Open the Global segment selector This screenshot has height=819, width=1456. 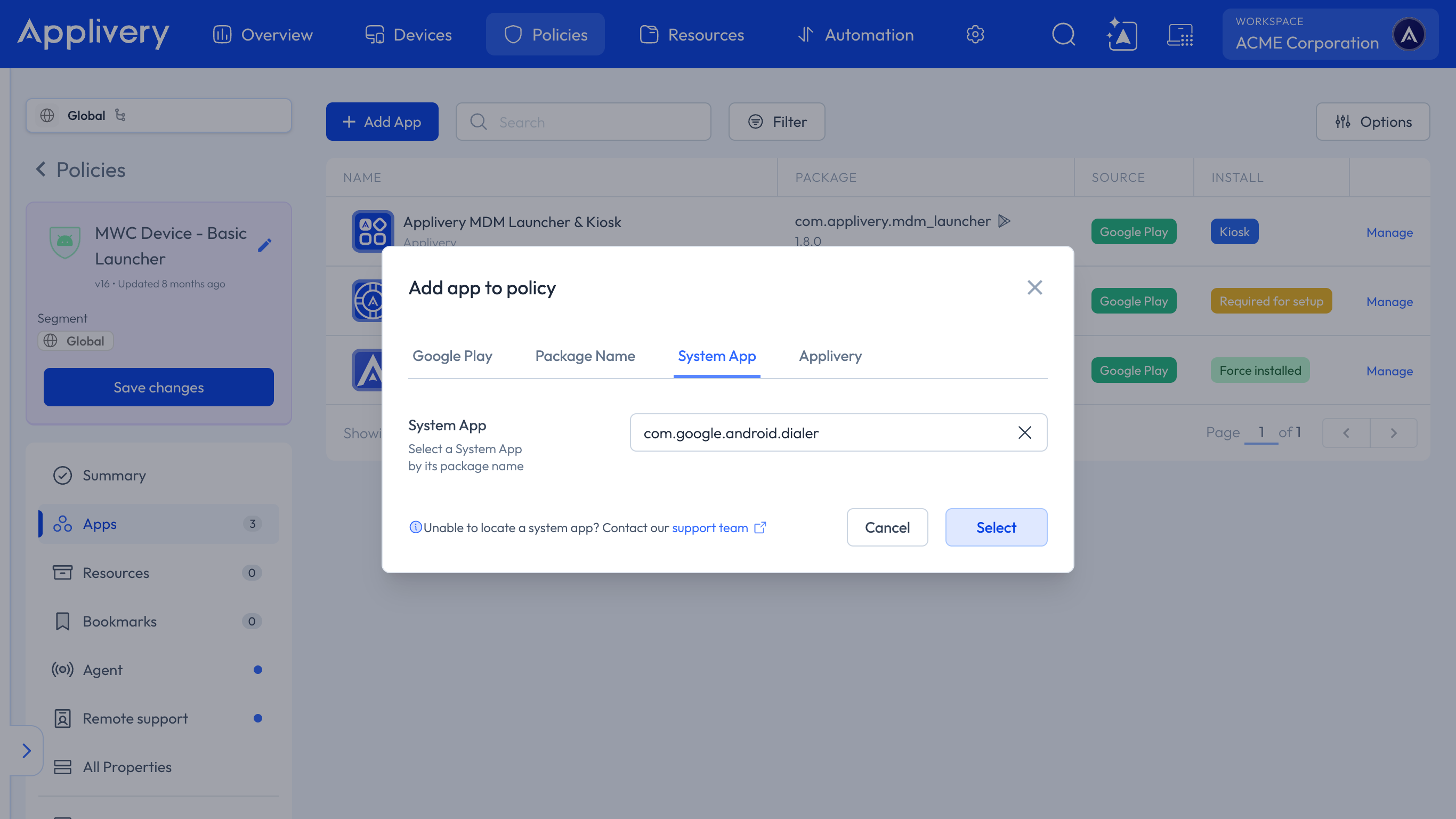coord(159,115)
